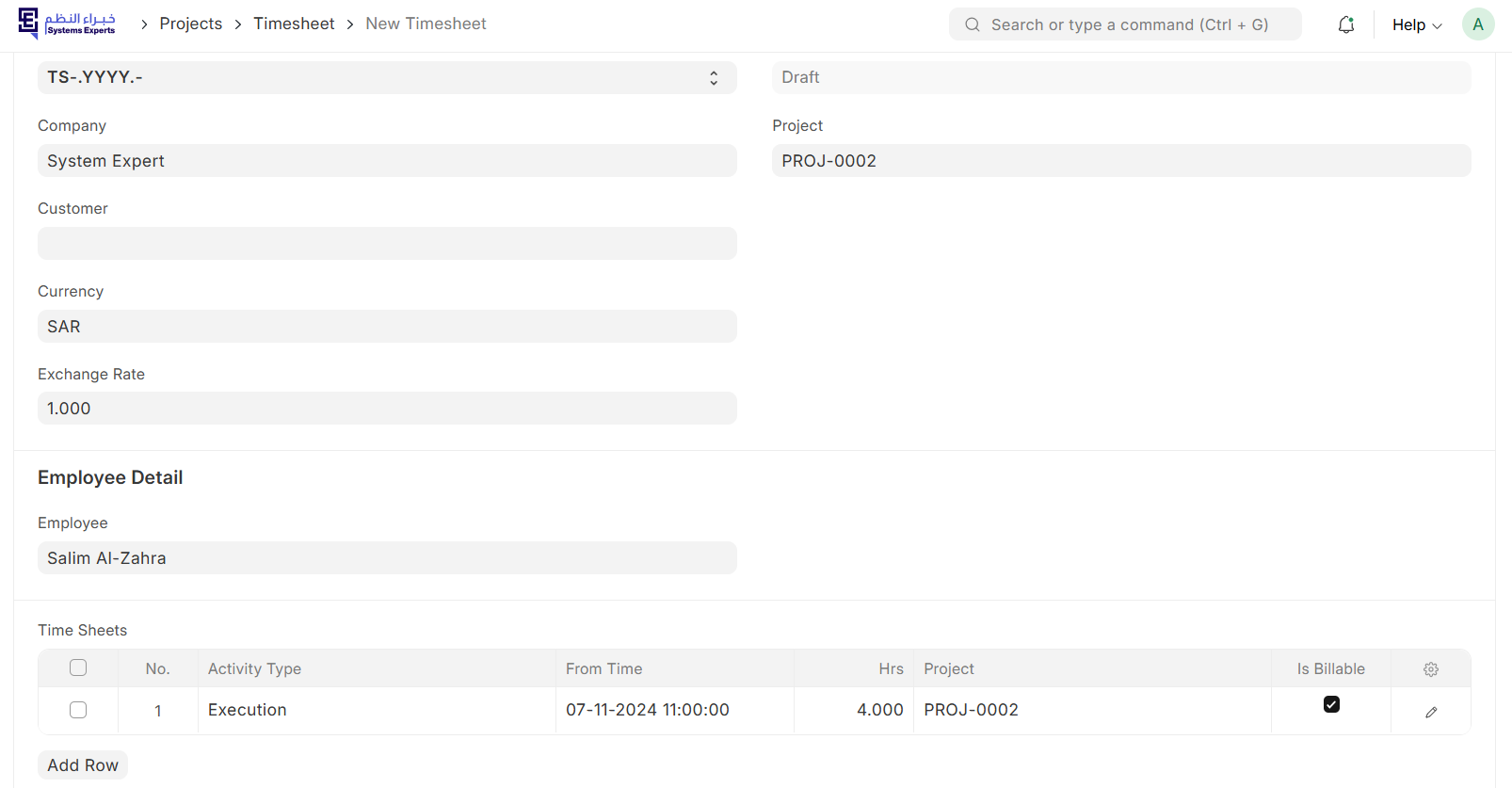The image size is (1512, 788).
Task: Open the Company field set to System Expert
Action: pos(386,161)
